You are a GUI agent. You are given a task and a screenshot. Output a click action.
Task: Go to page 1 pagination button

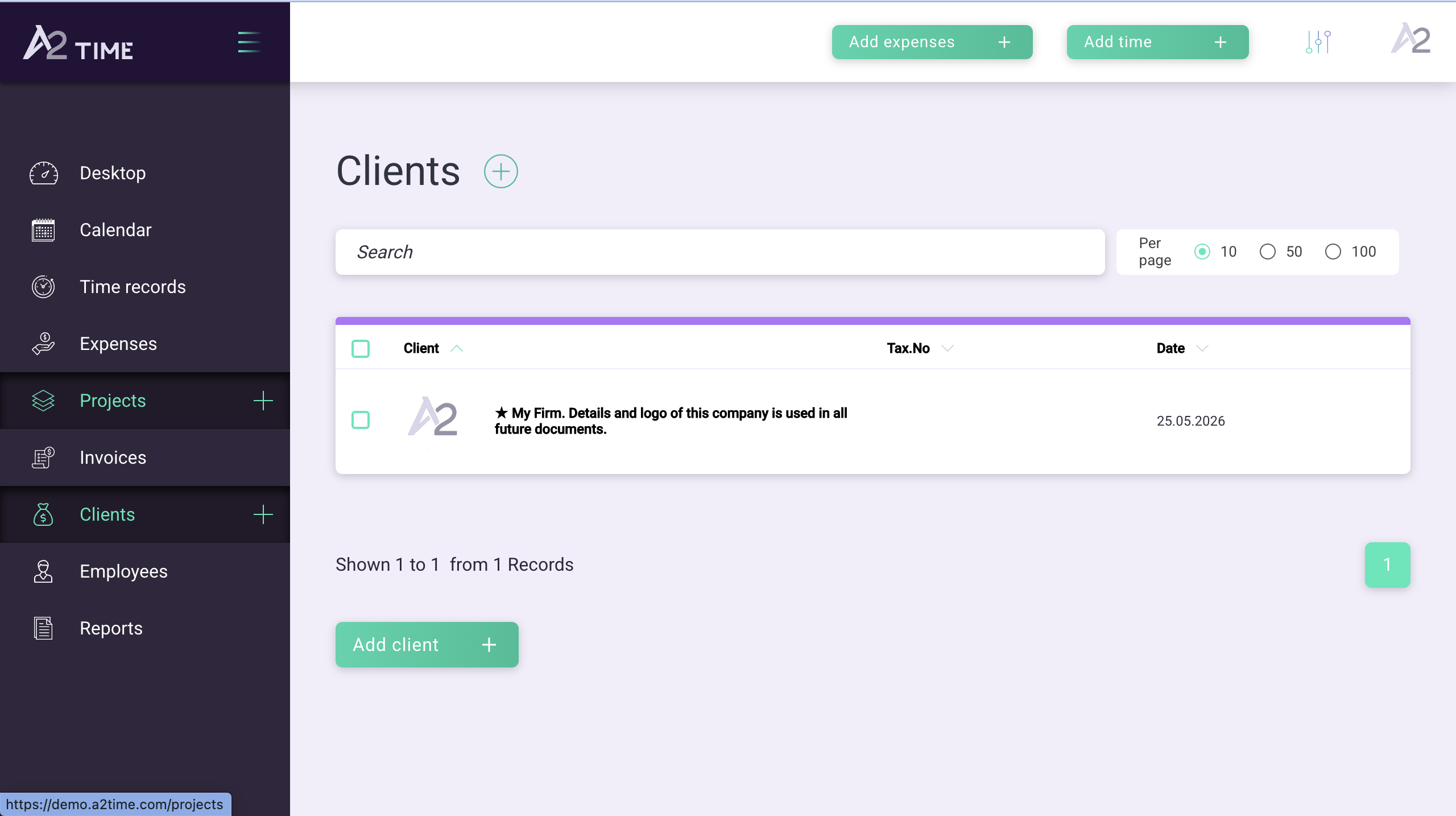[1387, 565]
